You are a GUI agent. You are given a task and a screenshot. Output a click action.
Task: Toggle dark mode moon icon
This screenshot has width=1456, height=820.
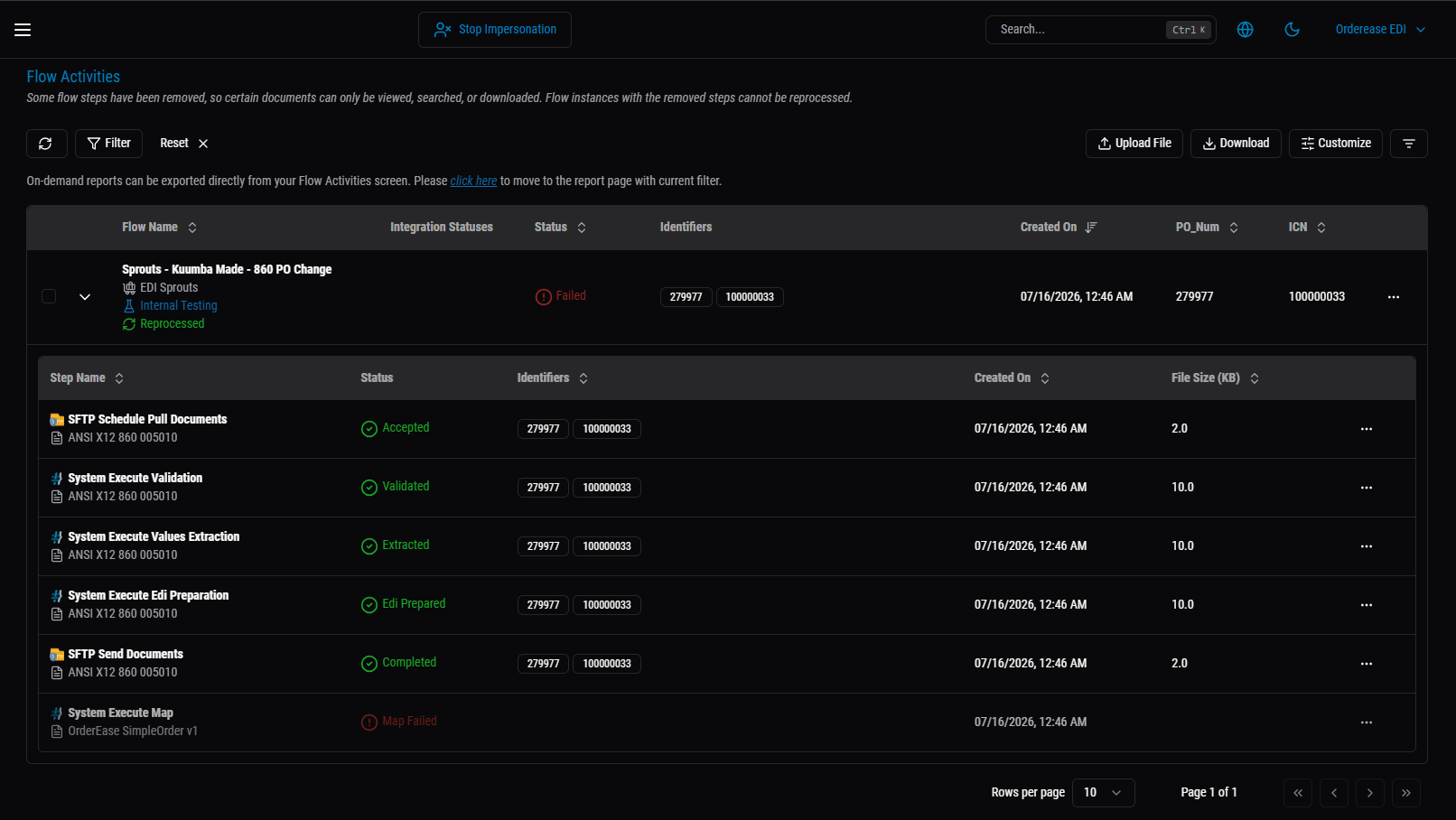click(1292, 30)
